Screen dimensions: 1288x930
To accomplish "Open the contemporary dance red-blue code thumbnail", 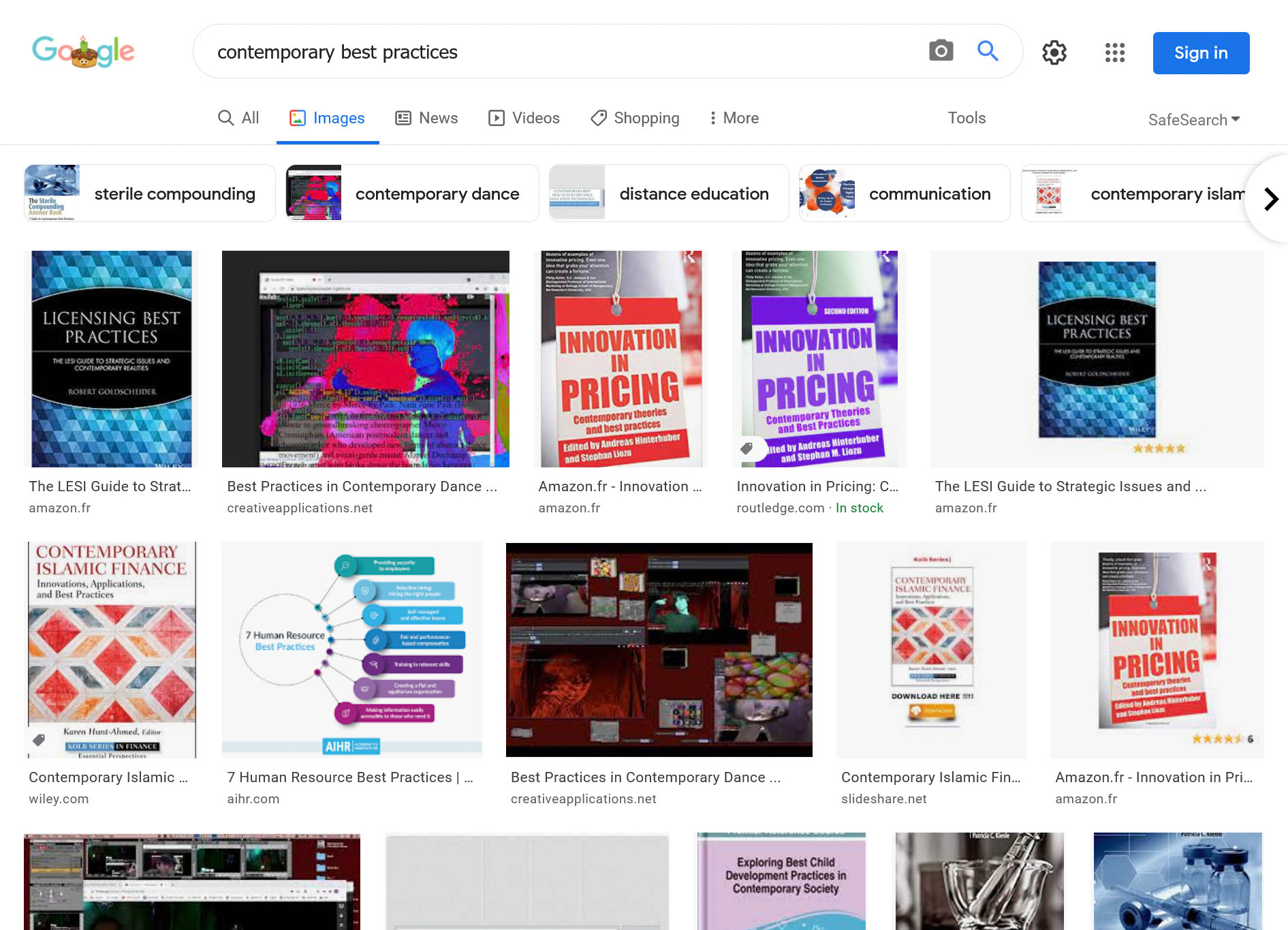I will 366,359.
